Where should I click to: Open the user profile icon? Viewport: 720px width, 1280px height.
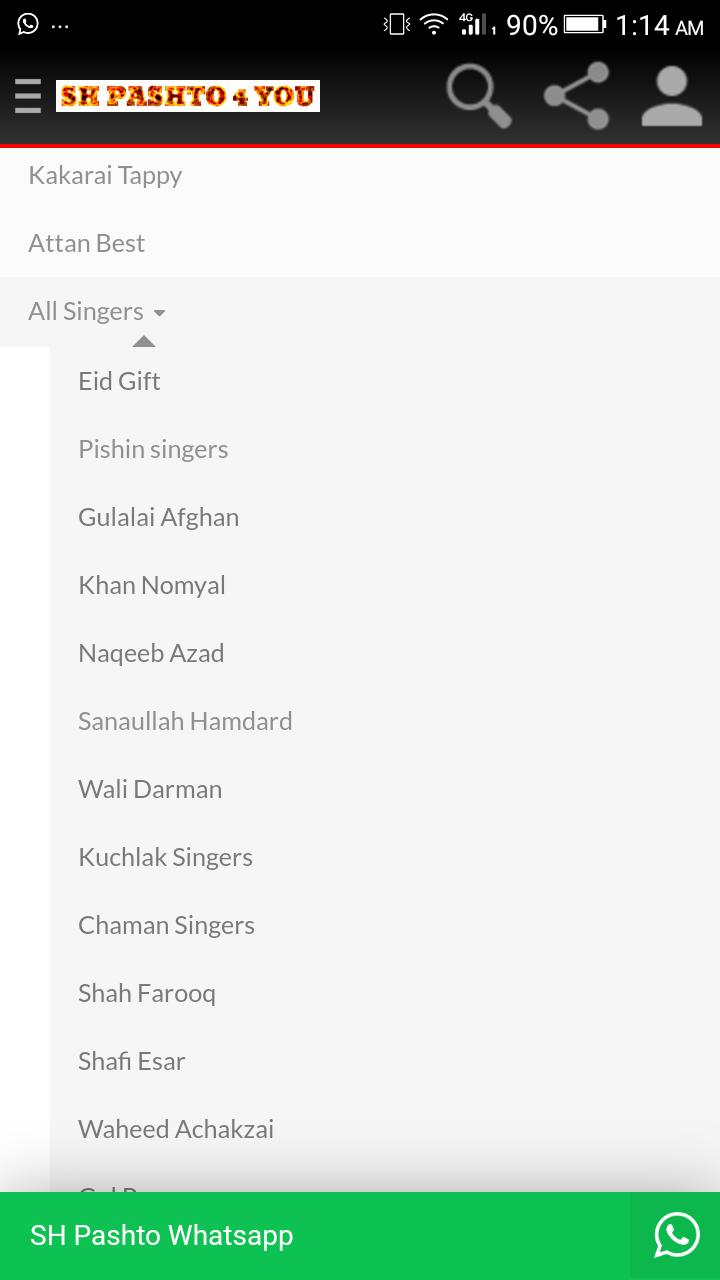click(x=671, y=96)
